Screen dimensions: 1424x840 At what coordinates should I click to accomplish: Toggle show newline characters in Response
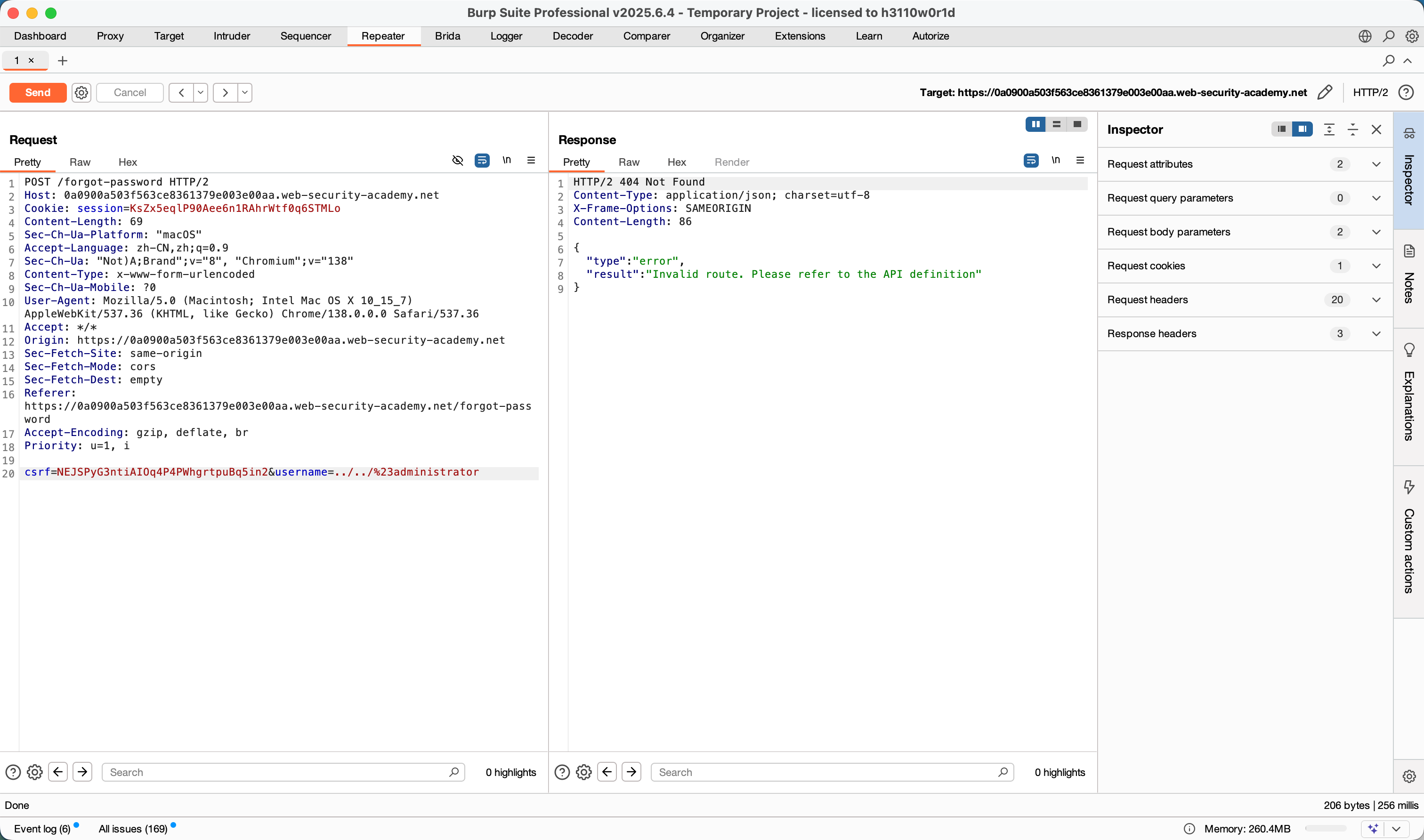pyautogui.click(x=1056, y=161)
